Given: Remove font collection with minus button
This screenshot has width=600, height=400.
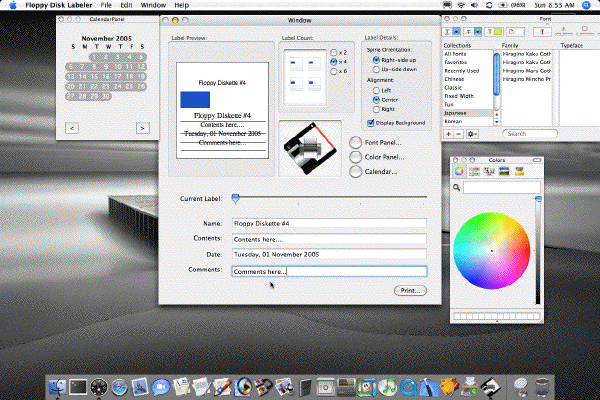Looking at the screenshot, I should 458,134.
